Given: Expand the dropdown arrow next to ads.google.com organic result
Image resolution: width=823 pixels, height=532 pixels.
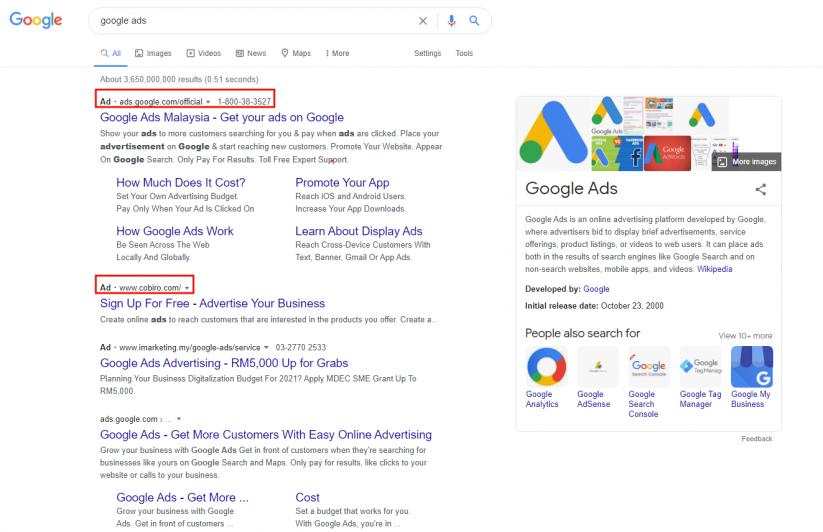Looking at the screenshot, I should [x=179, y=419].
